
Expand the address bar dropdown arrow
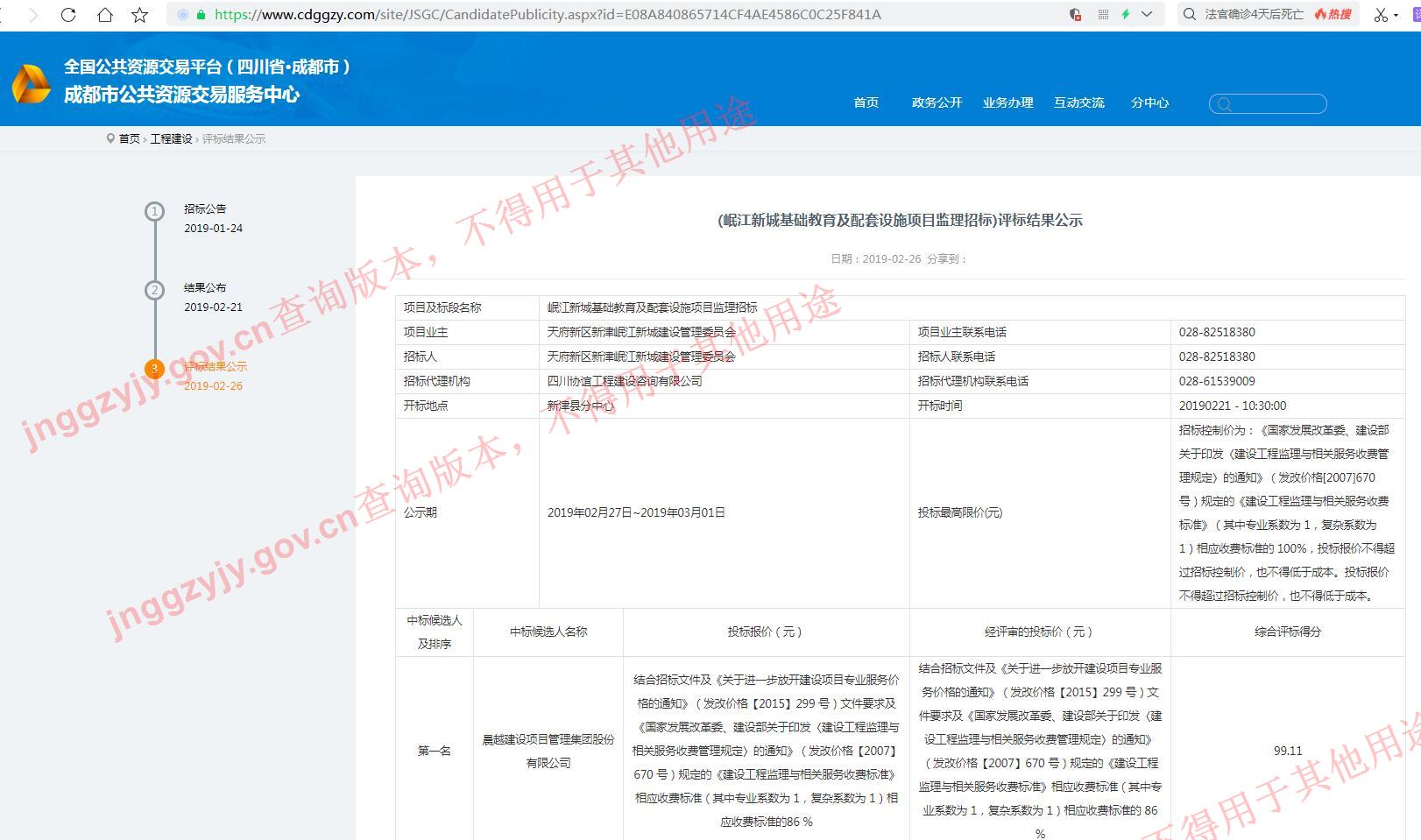click(1146, 14)
